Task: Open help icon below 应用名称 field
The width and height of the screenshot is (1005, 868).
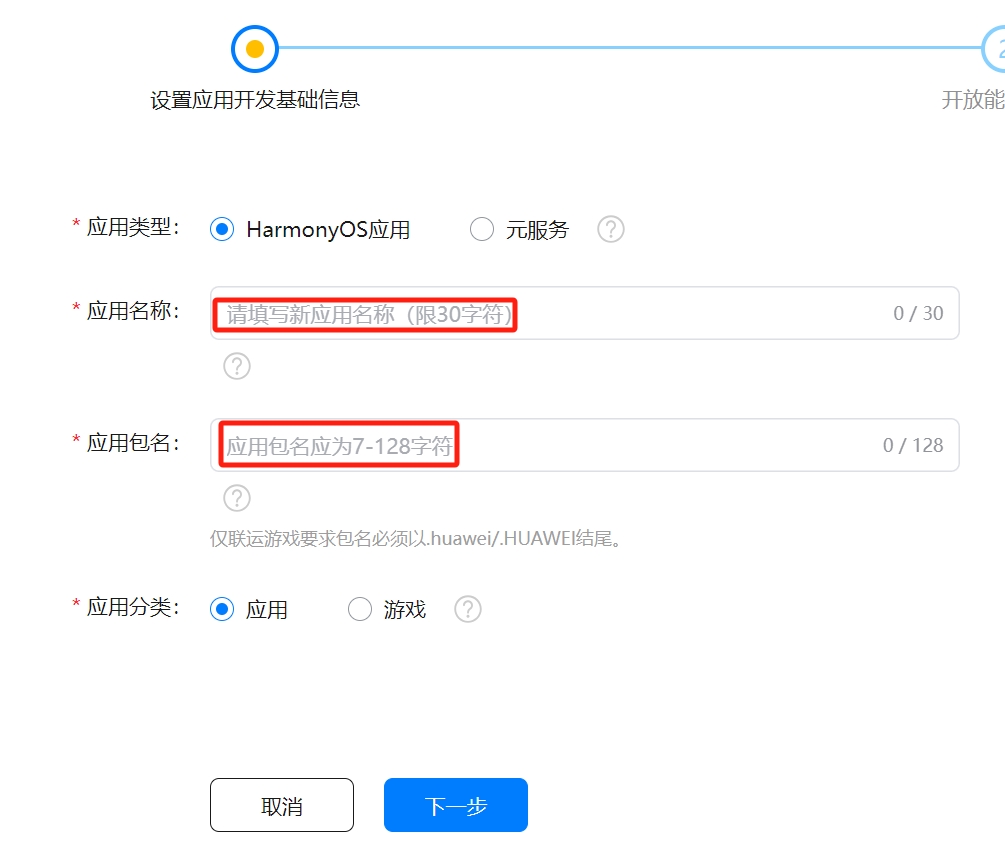Action: click(236, 366)
